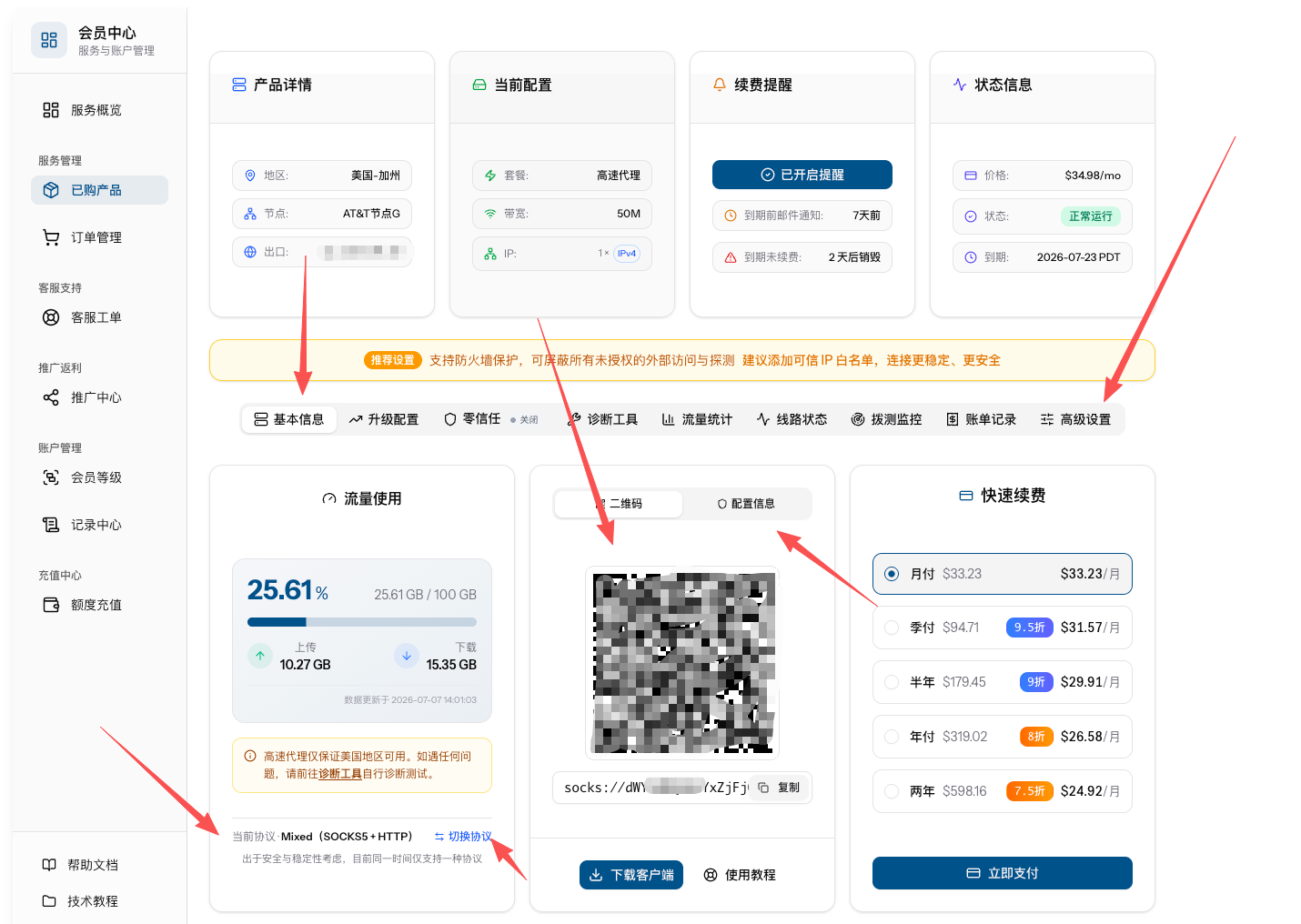Image resolution: width=1301 pixels, height=924 pixels.
Task: Click the 订单管理 shopping cart icon
Action: click(x=51, y=237)
